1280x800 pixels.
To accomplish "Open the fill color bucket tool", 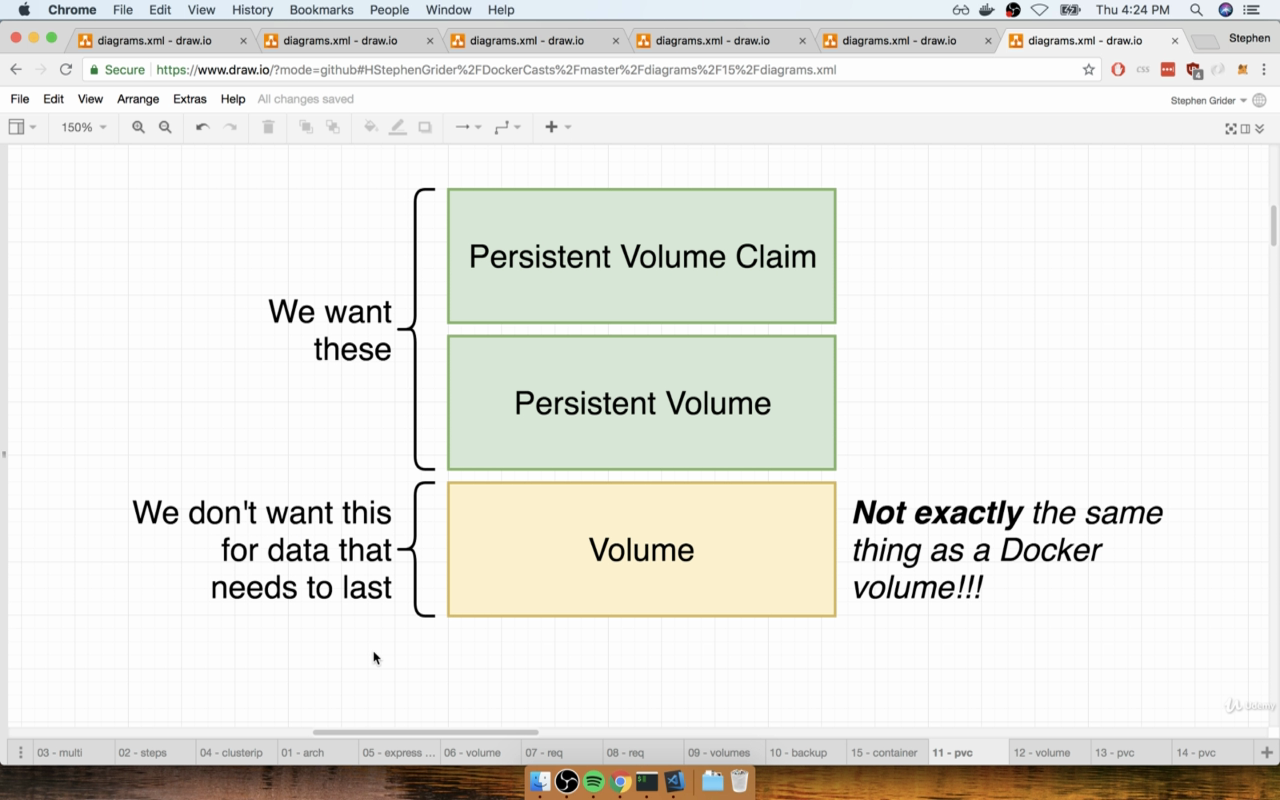I will [x=371, y=127].
